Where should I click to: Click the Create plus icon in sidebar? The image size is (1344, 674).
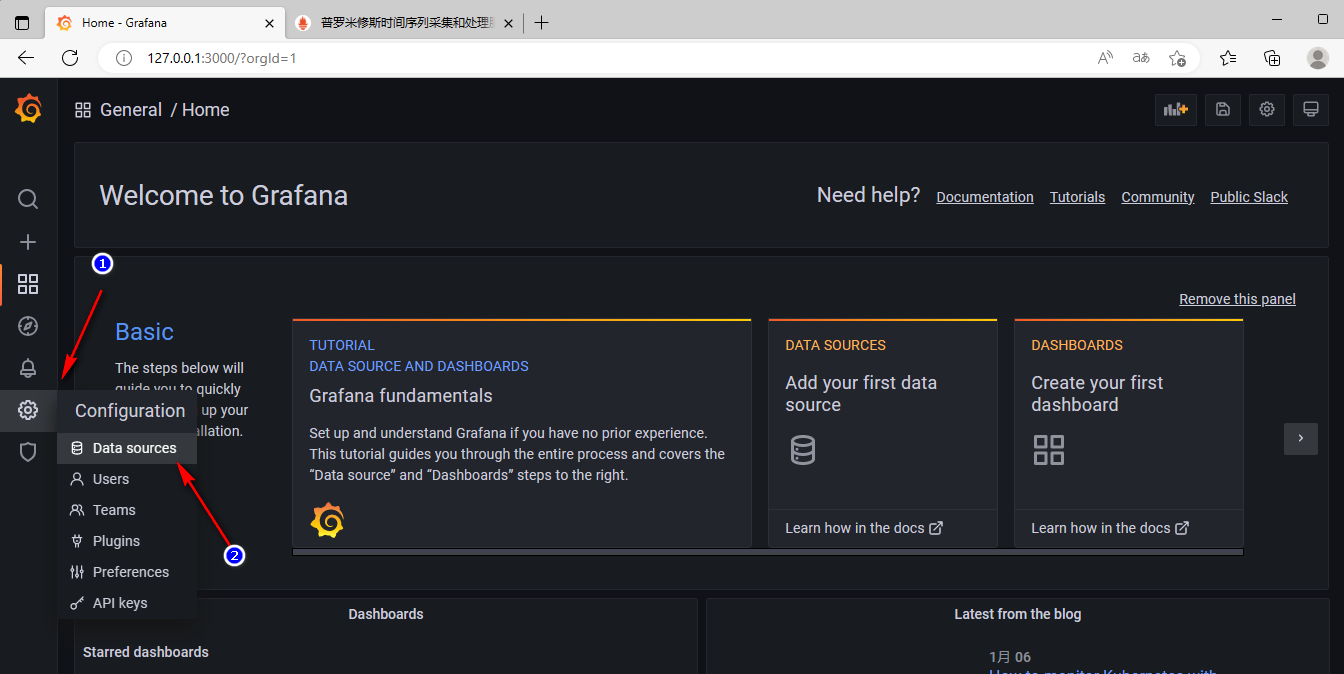(x=28, y=242)
